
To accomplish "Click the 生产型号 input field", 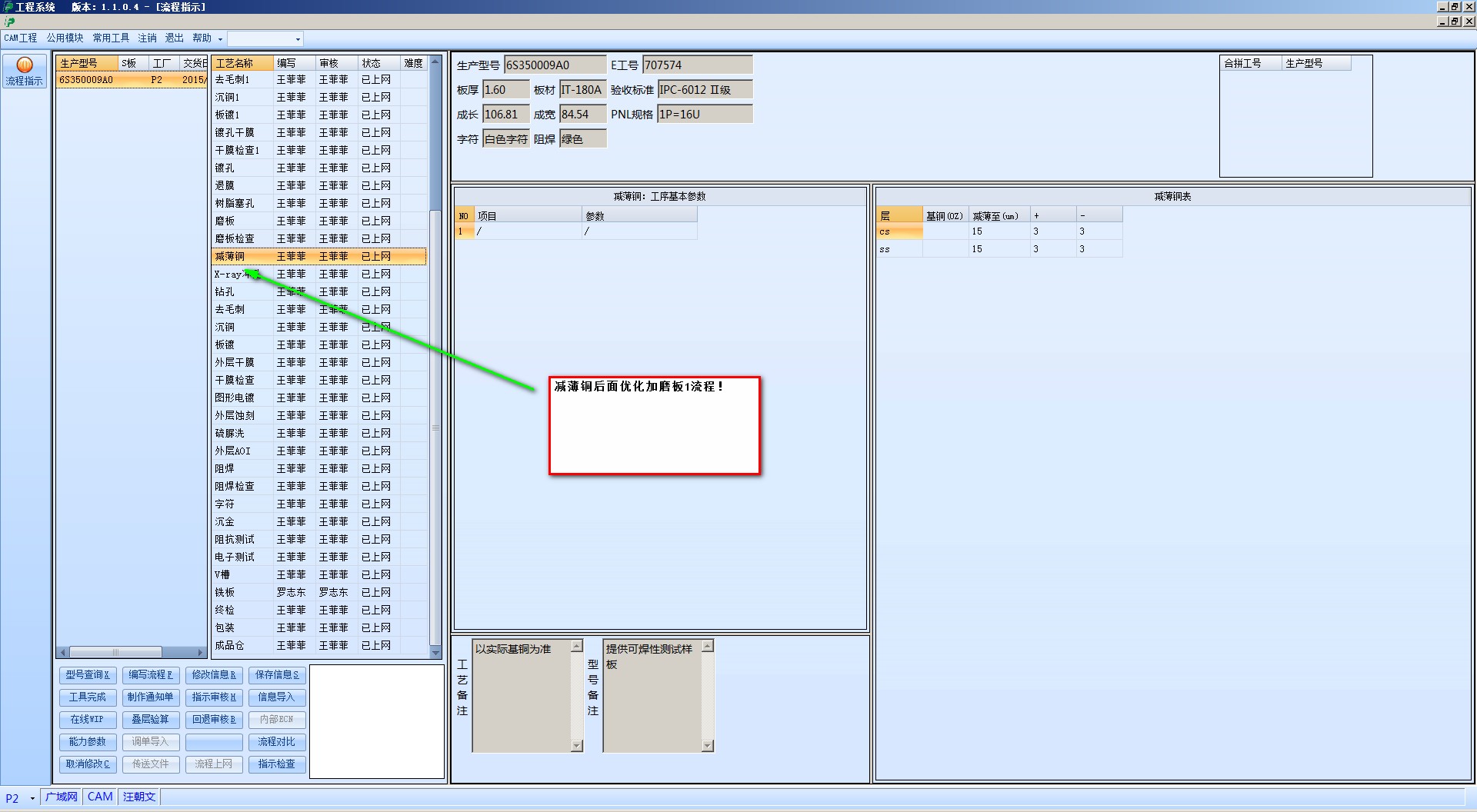I will (555, 65).
